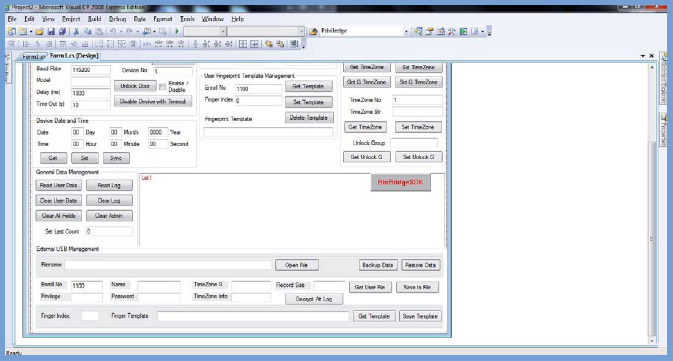
Task: Open the solution platforms dropdown
Action: coord(301,31)
